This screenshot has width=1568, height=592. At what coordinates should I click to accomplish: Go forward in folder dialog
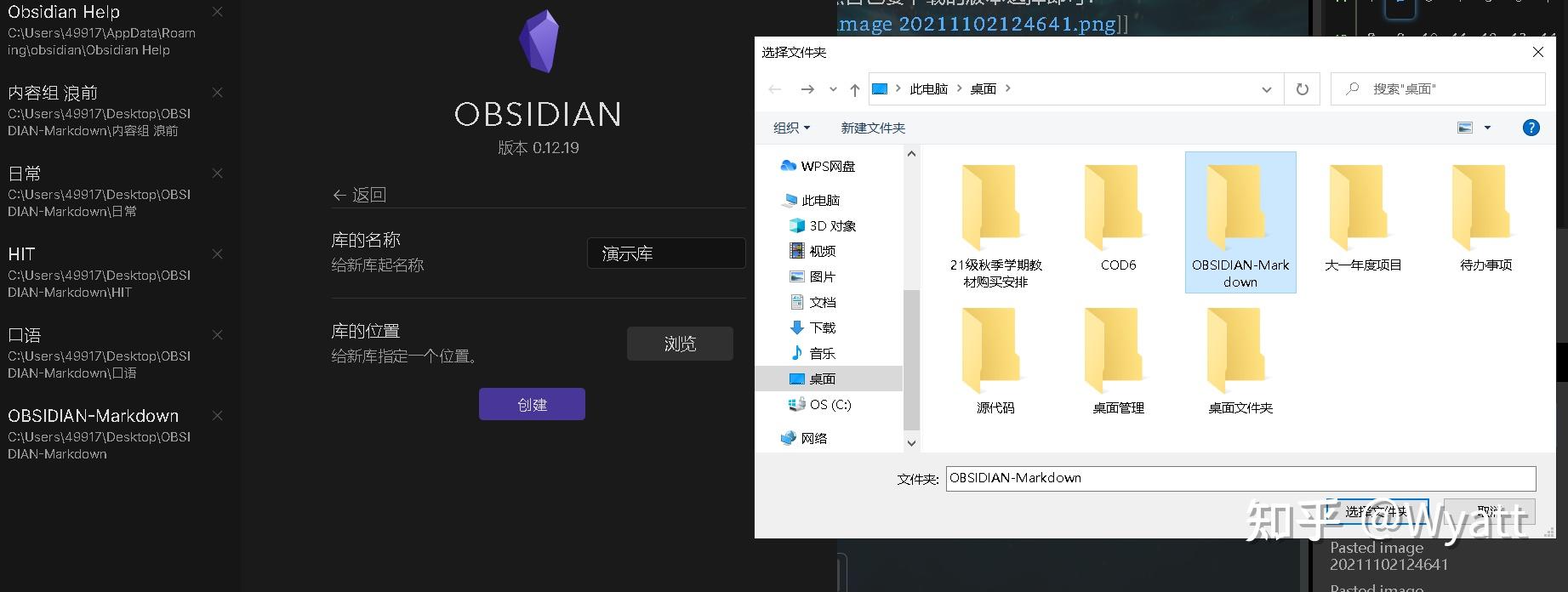tap(807, 89)
